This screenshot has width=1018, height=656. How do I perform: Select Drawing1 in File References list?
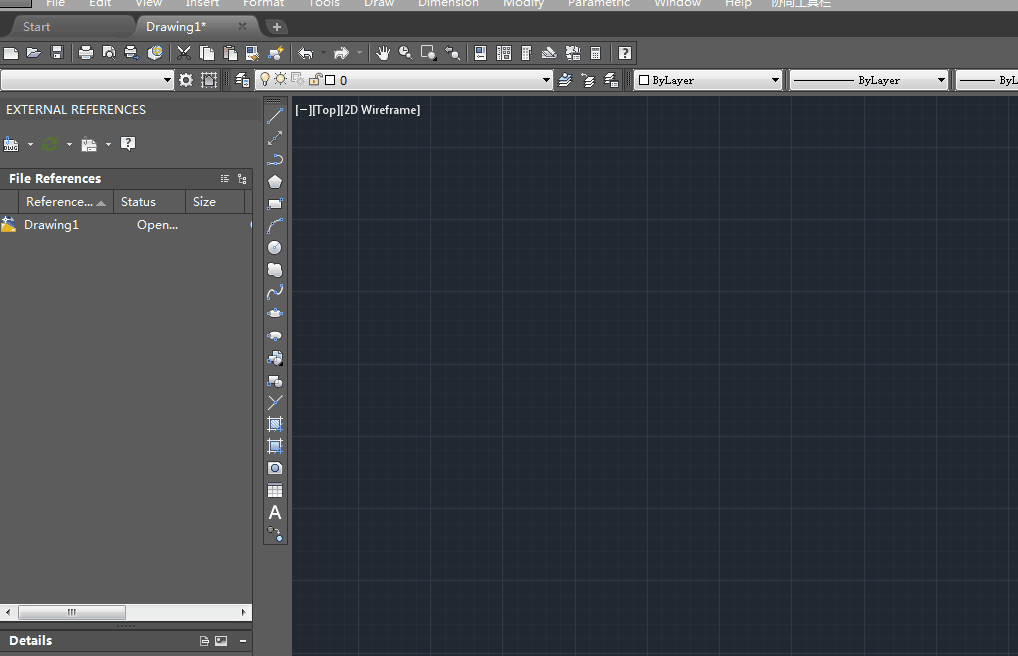pos(51,225)
